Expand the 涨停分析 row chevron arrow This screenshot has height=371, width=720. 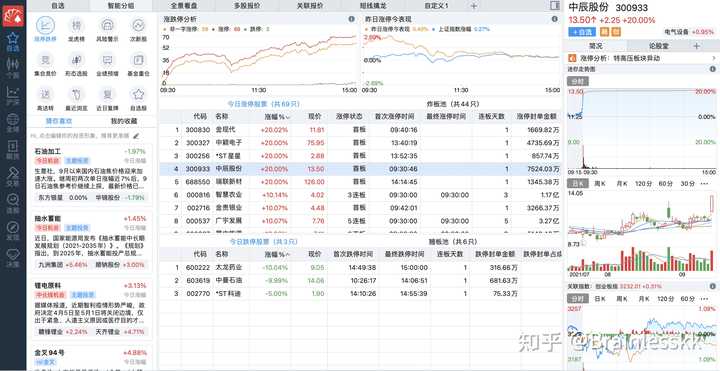(x=714, y=59)
